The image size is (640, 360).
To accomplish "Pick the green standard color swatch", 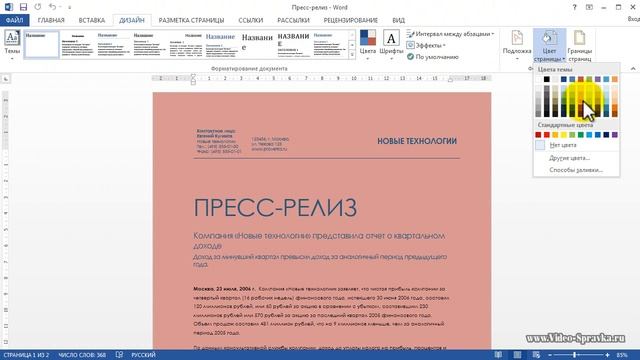I will point(581,135).
